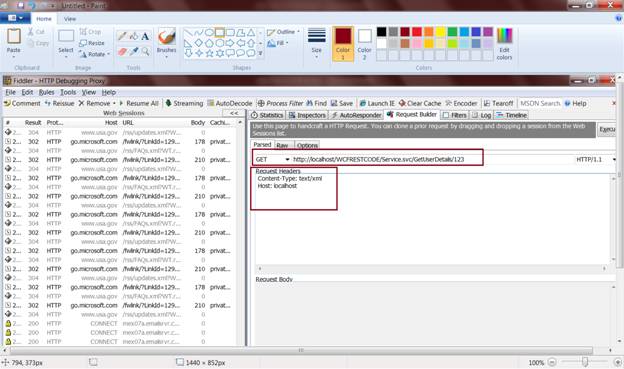Open the Rotate dropdown in Paint
The image size is (624, 369).
(x=94, y=54)
